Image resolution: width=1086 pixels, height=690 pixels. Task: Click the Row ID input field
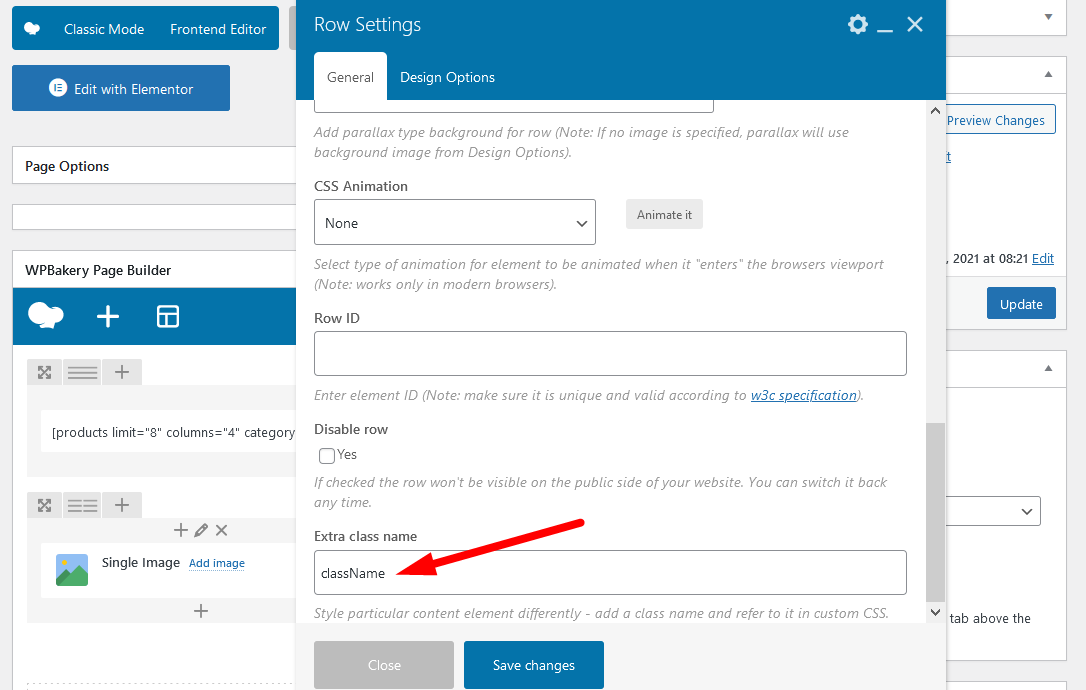(x=610, y=353)
